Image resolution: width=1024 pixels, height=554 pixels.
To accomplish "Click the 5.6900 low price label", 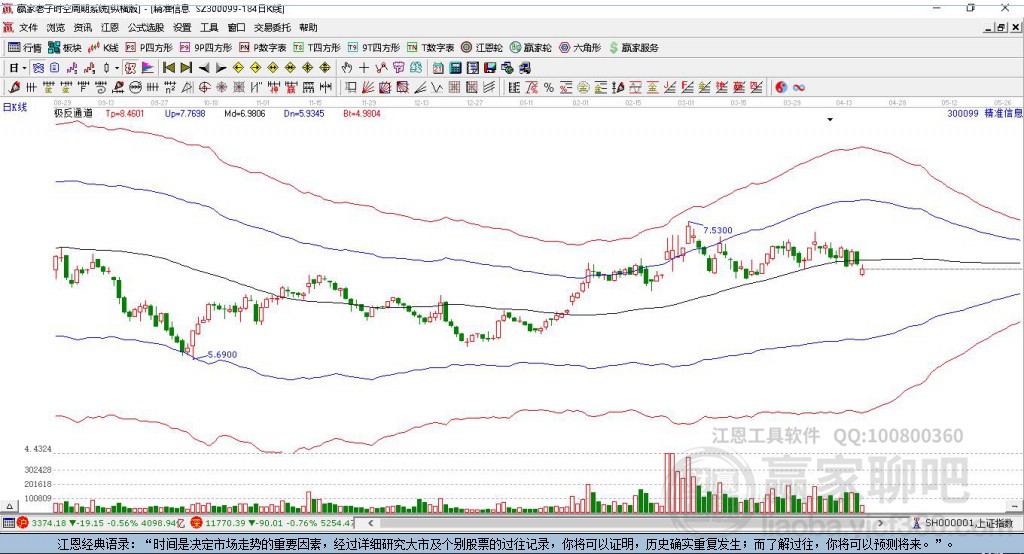I will (x=222, y=355).
